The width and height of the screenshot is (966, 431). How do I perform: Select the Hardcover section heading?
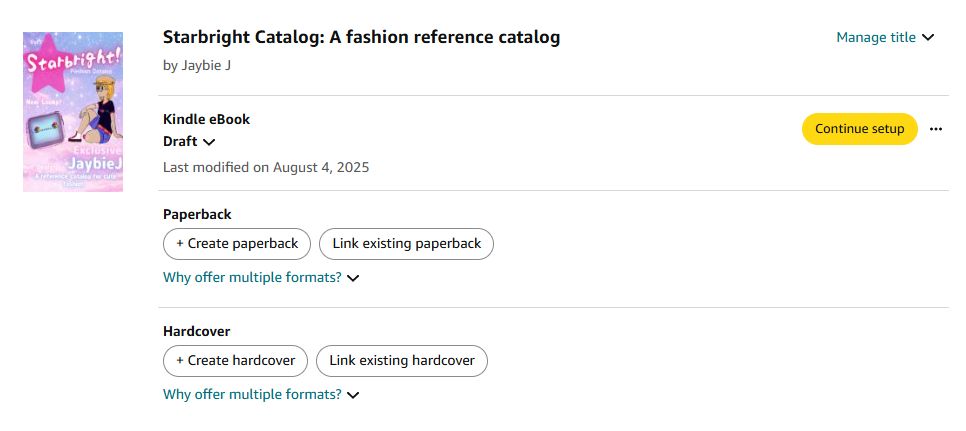pyautogui.click(x=196, y=331)
